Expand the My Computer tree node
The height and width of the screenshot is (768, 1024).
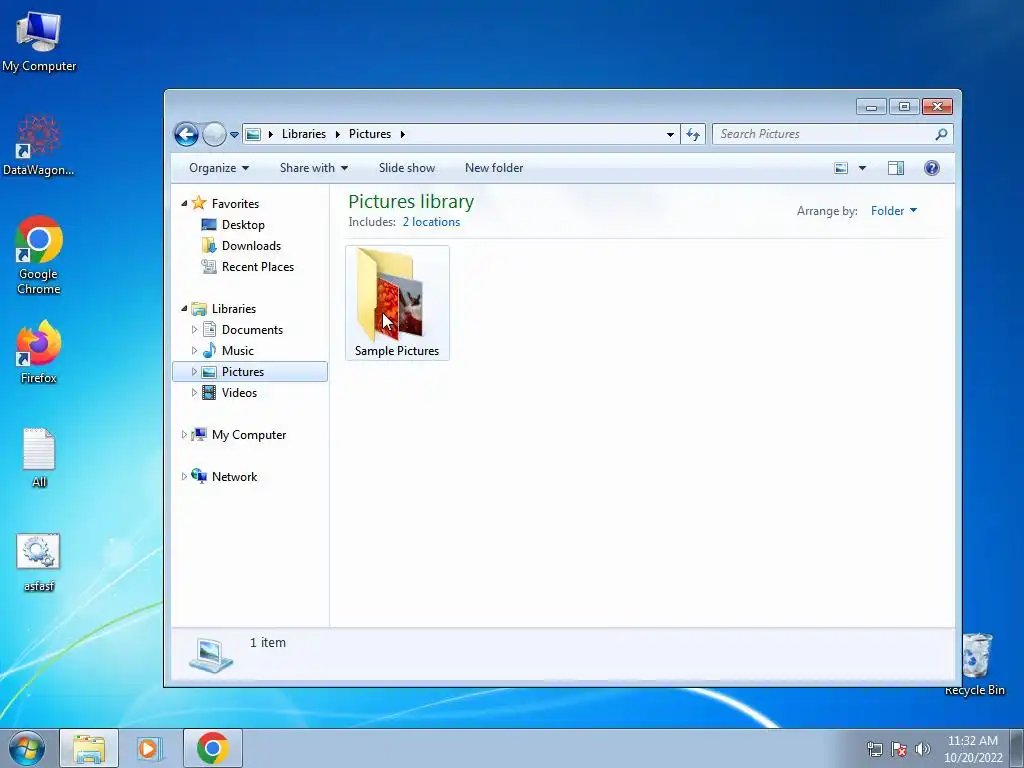click(184, 434)
